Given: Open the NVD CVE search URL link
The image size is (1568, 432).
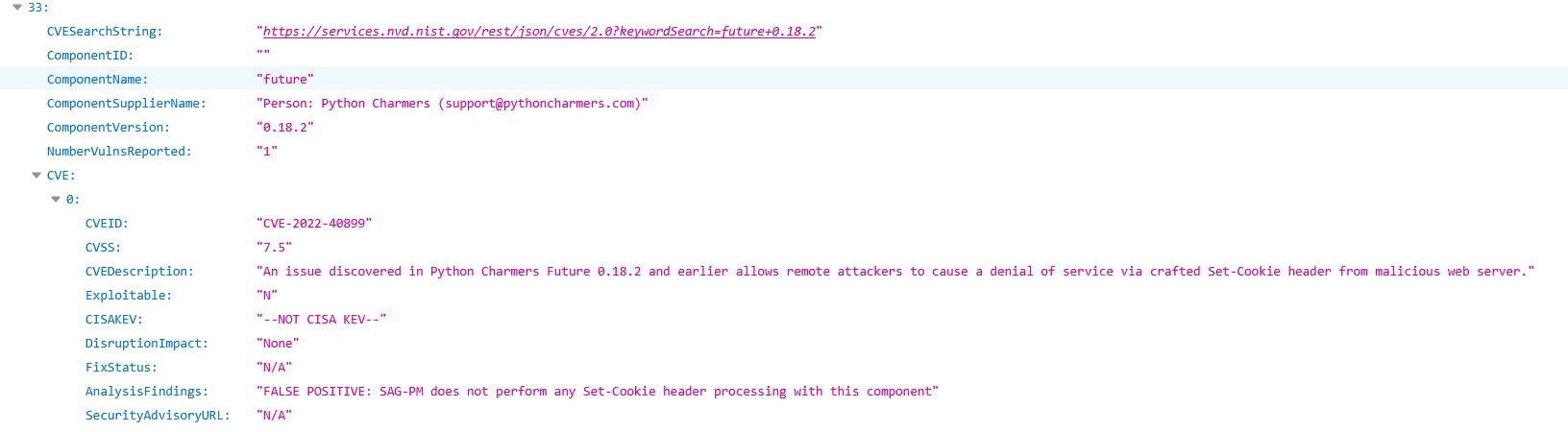Looking at the screenshot, I should coord(539,32).
